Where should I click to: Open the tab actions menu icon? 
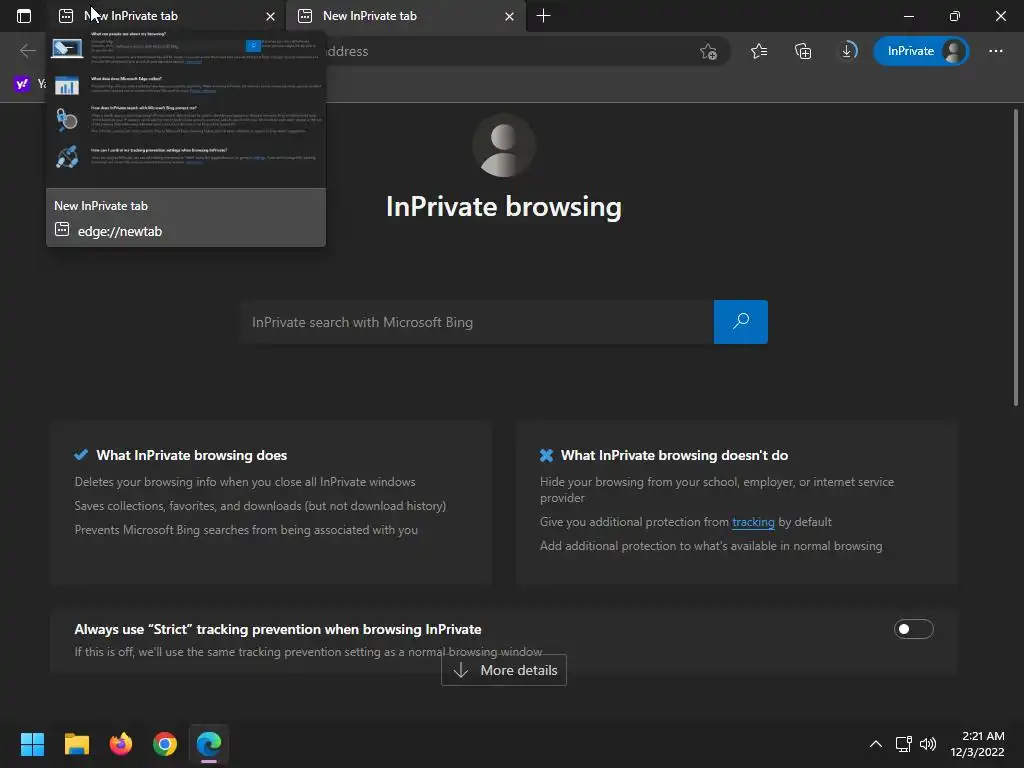pos(24,16)
